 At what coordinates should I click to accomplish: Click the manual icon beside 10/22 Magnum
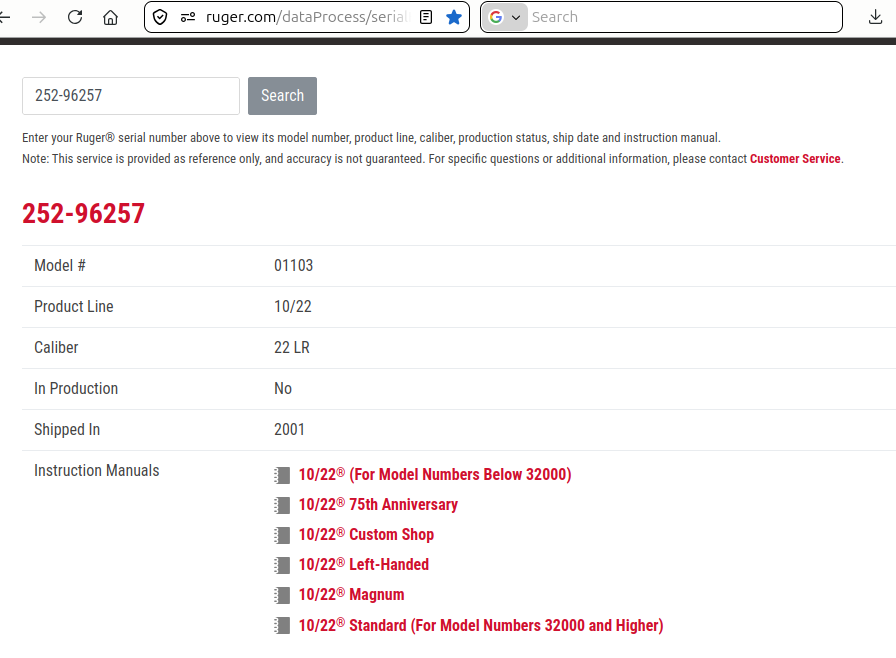(283, 595)
